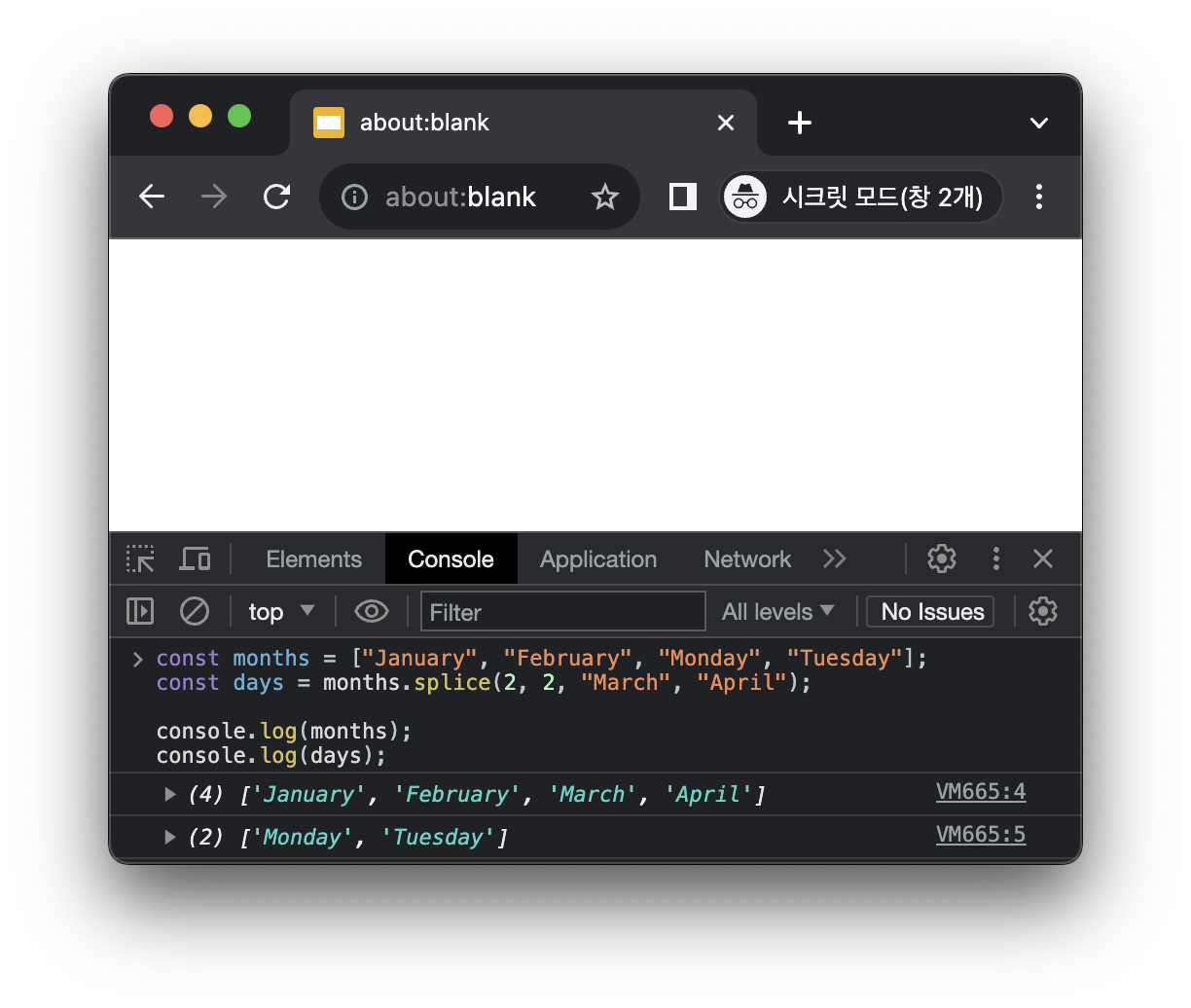This screenshot has height=1008, width=1191.
Task: Go back using the browser back arrow
Action: pos(152,197)
